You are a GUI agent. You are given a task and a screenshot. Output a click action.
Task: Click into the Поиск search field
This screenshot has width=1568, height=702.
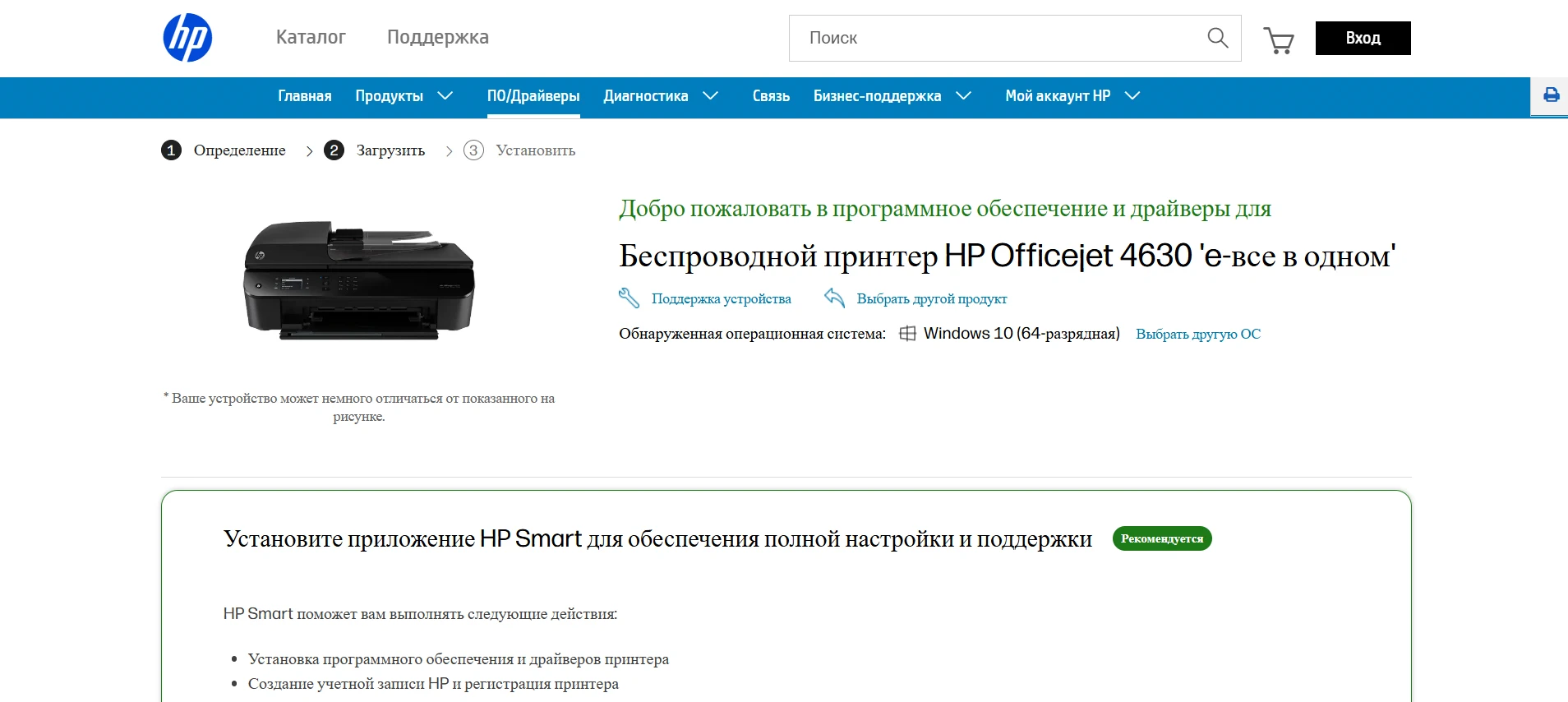[x=994, y=38]
